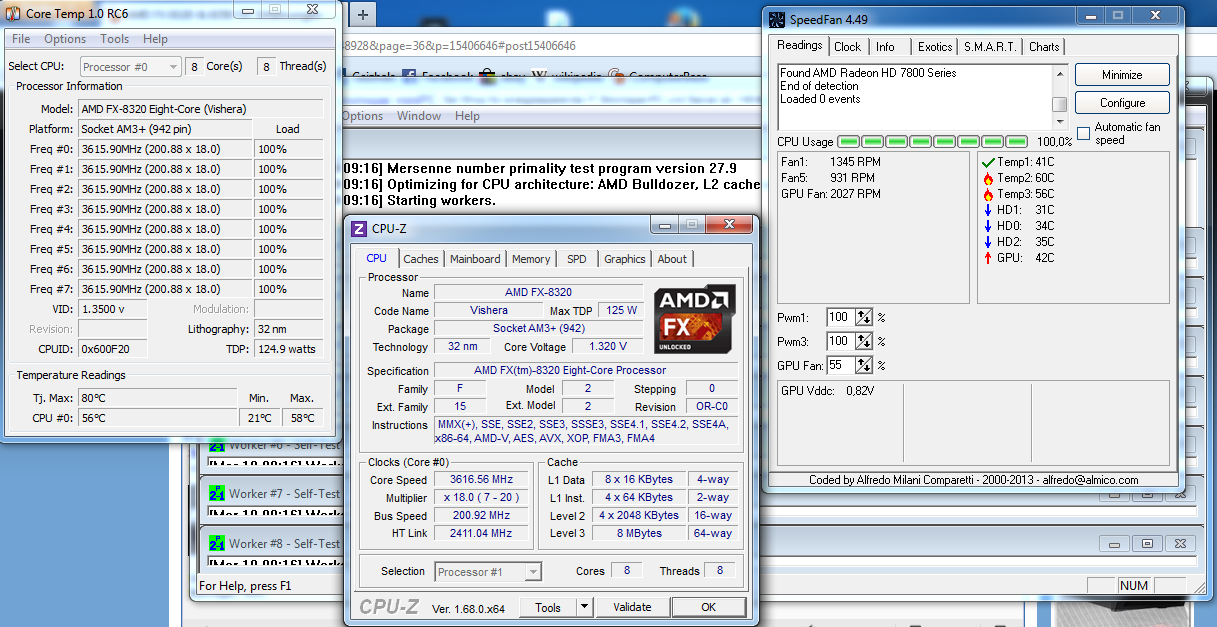Switch to the Caches tab in CPU-Z
Image resolution: width=1217 pixels, height=627 pixels.
click(421, 259)
